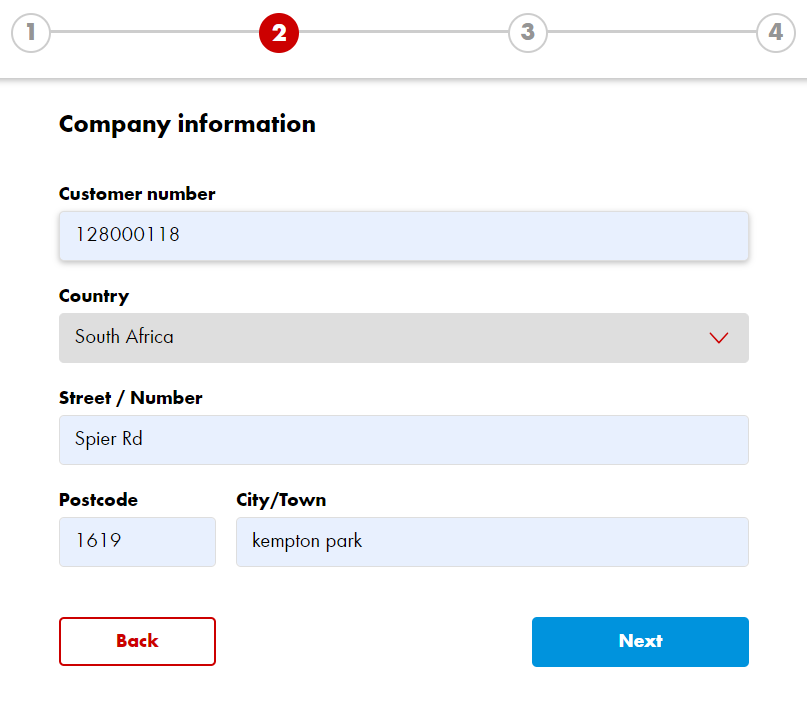Image resolution: width=807 pixels, height=702 pixels.
Task: Click the City/Town label
Action: (281, 500)
